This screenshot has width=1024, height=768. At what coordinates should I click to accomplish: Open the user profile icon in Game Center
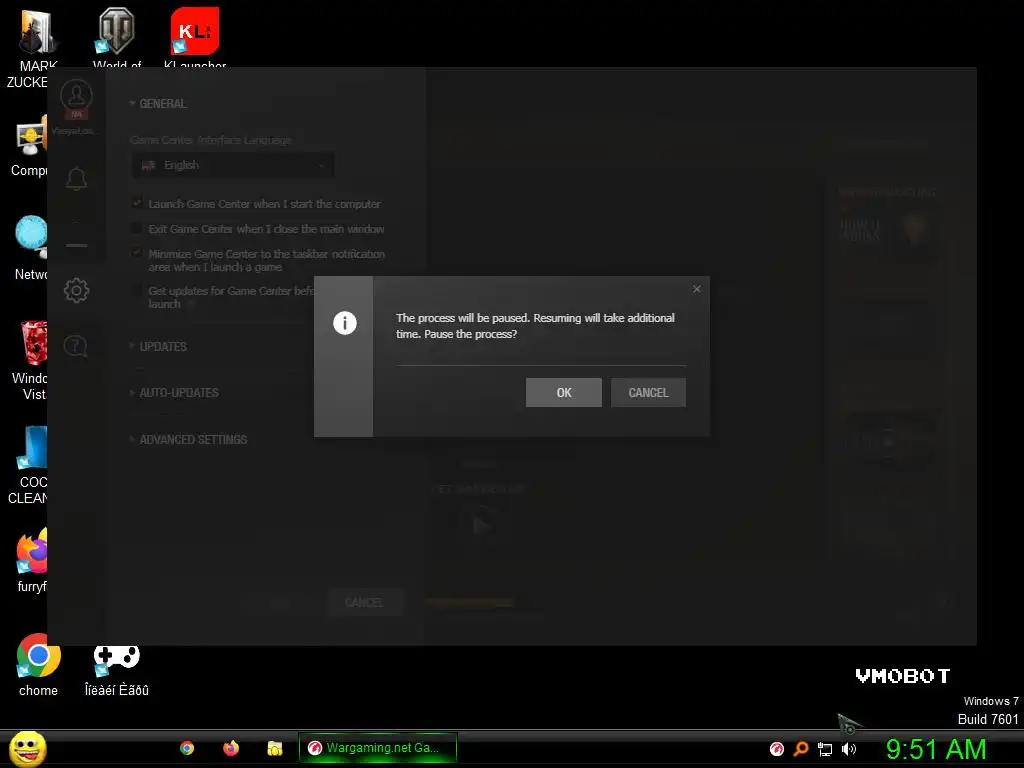click(76, 96)
